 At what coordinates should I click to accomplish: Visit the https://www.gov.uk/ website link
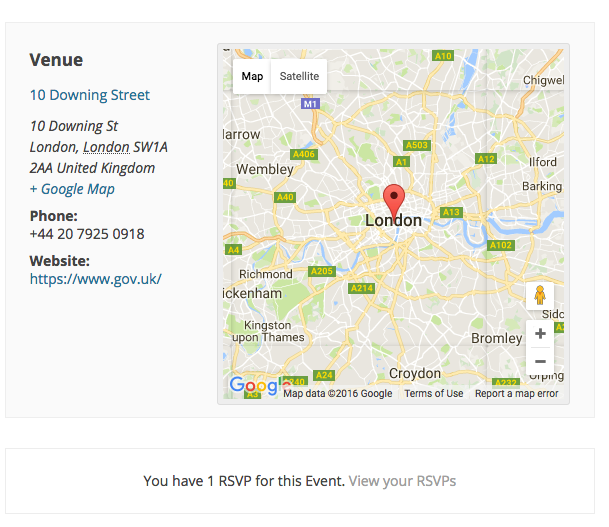(95, 279)
